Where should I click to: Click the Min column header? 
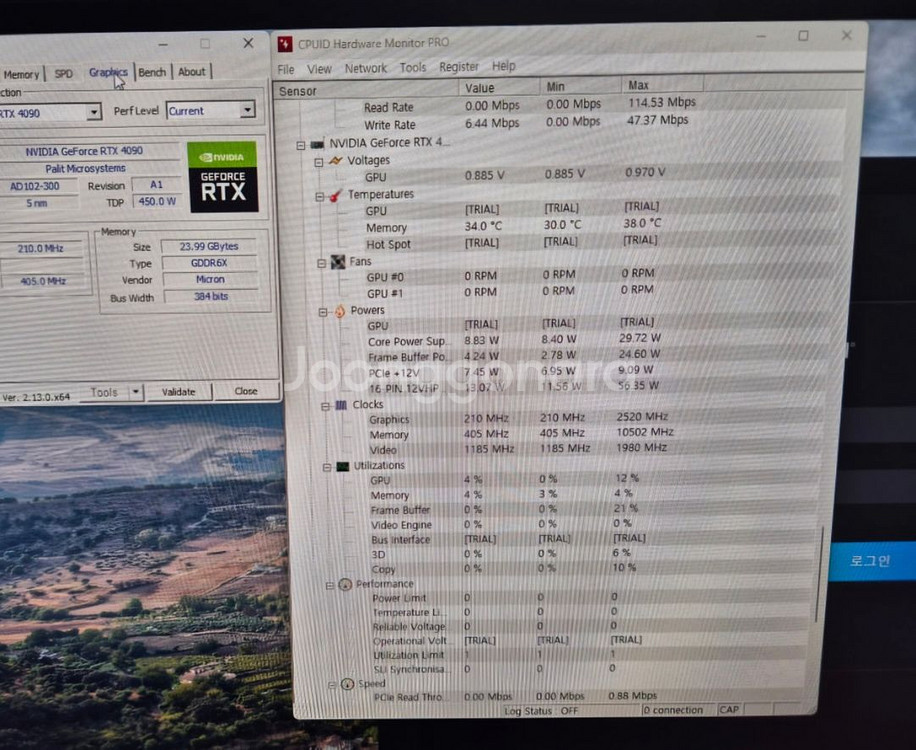[x=581, y=86]
